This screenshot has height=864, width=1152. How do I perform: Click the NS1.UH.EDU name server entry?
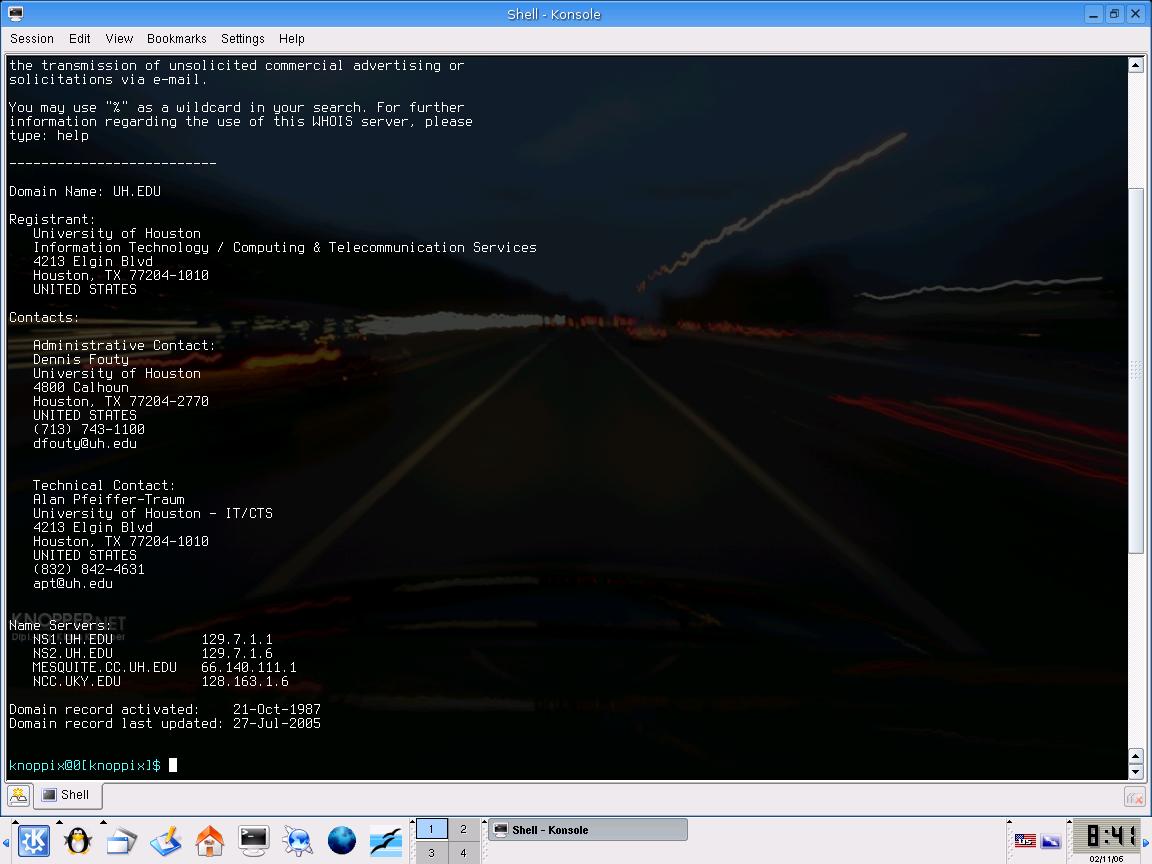click(x=73, y=639)
